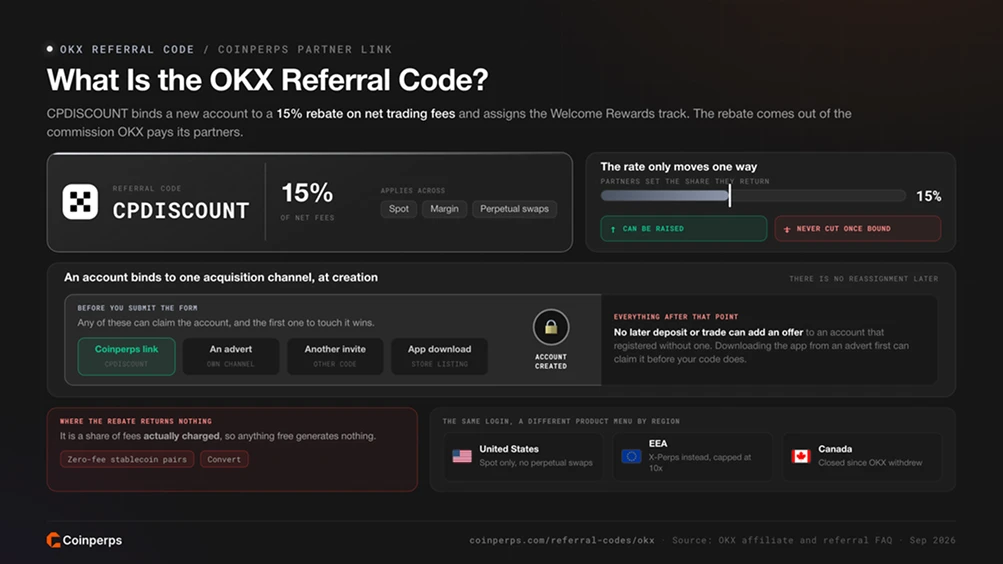Click the Zero-fee stablecoin pairs tag
Viewport: 1003px width, 564px height.
click(x=127, y=459)
